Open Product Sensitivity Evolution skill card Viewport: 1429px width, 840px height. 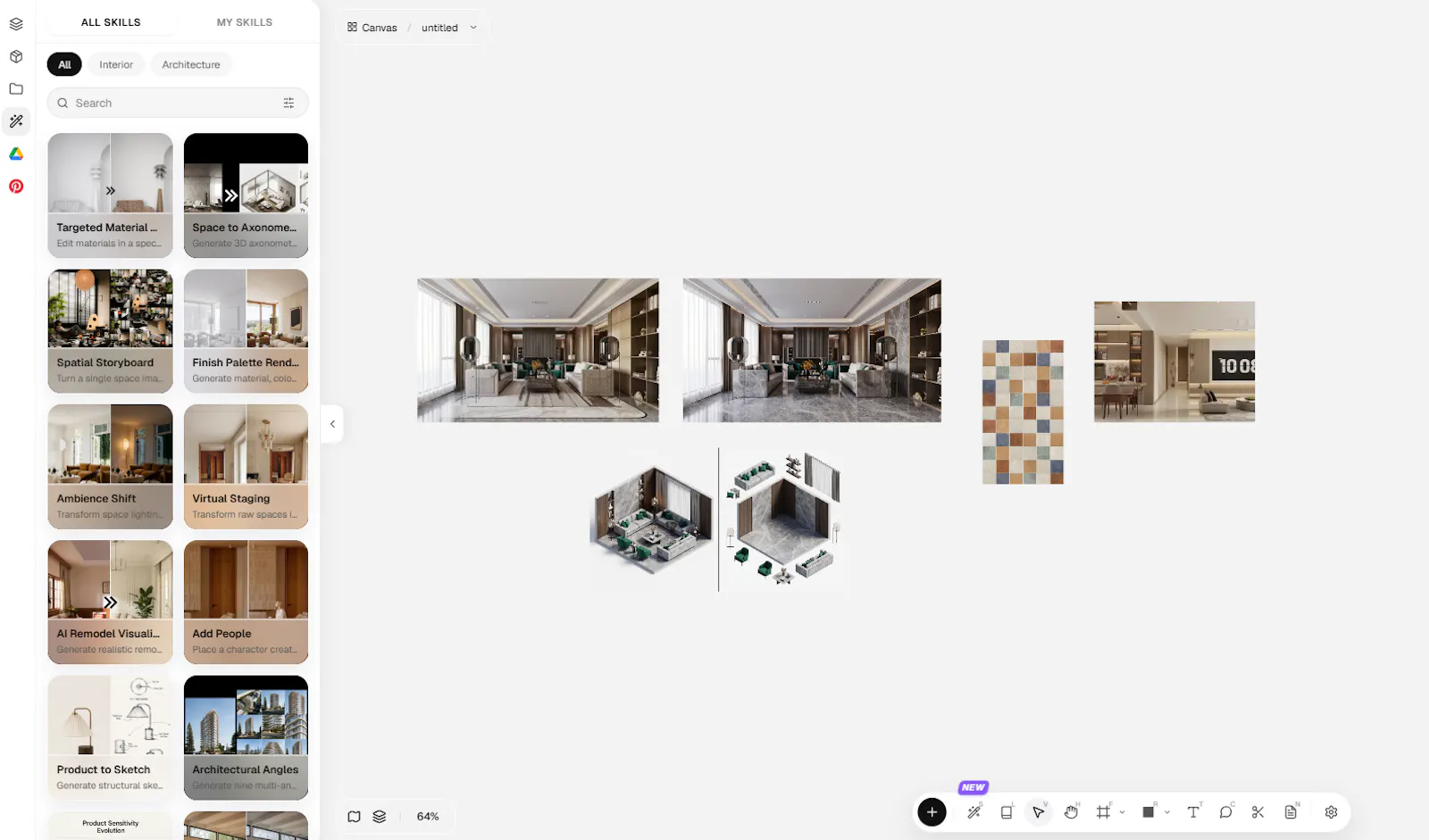(111, 826)
